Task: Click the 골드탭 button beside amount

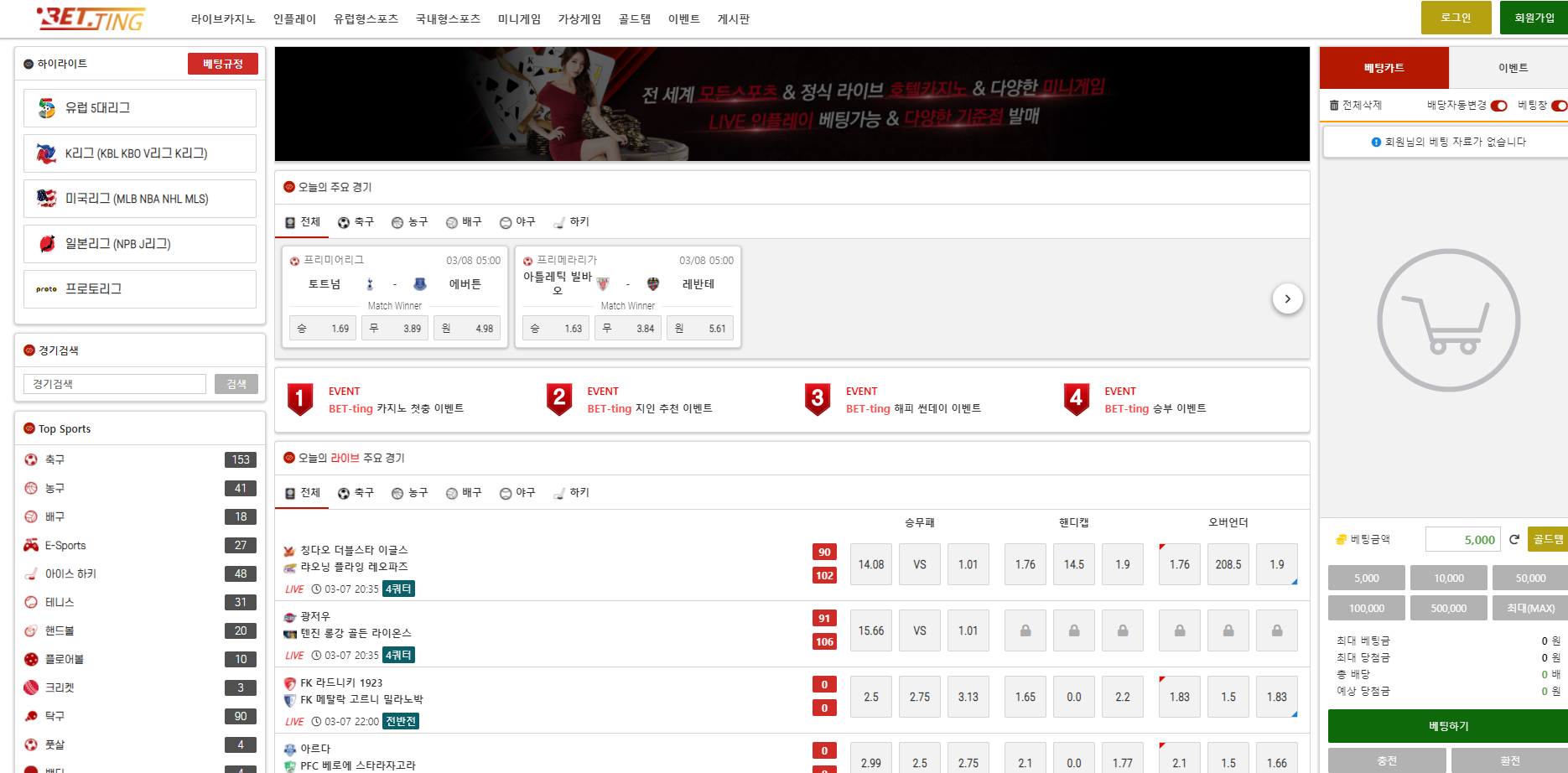Action: tap(1548, 539)
